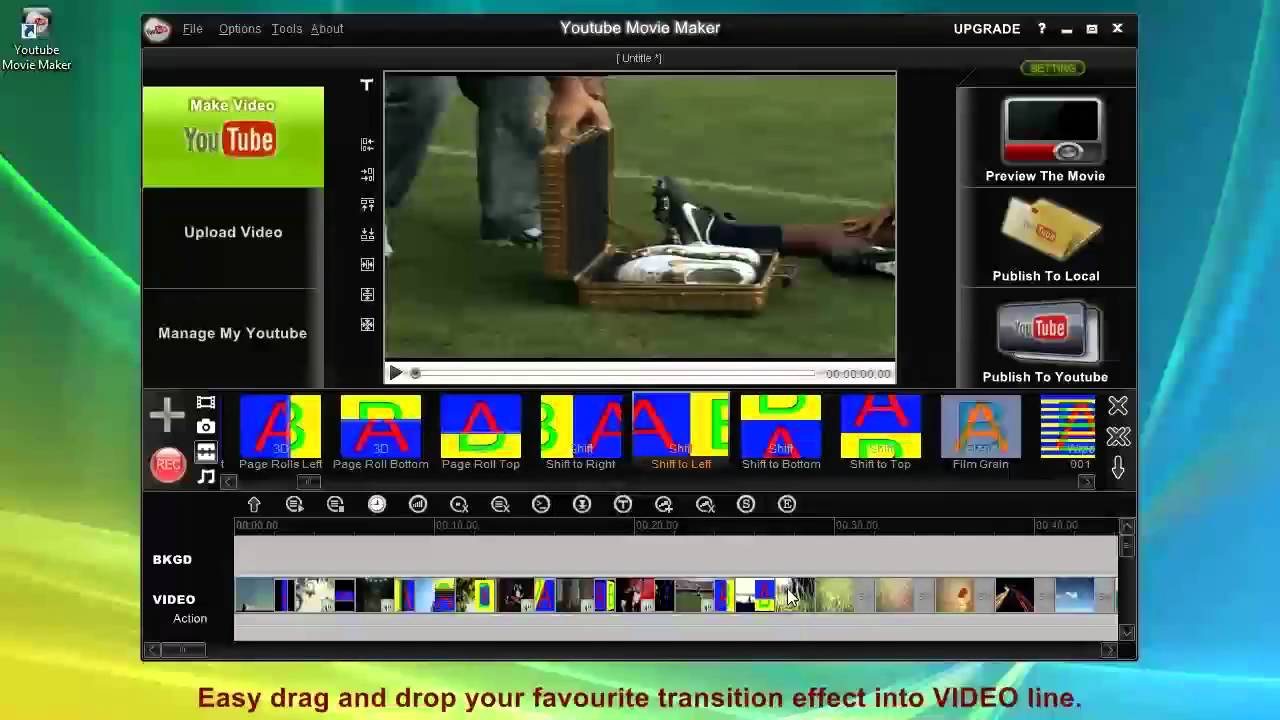Click the volume bars timeline toolbar icon
Viewport: 1280px width, 720px height.
tap(418, 505)
